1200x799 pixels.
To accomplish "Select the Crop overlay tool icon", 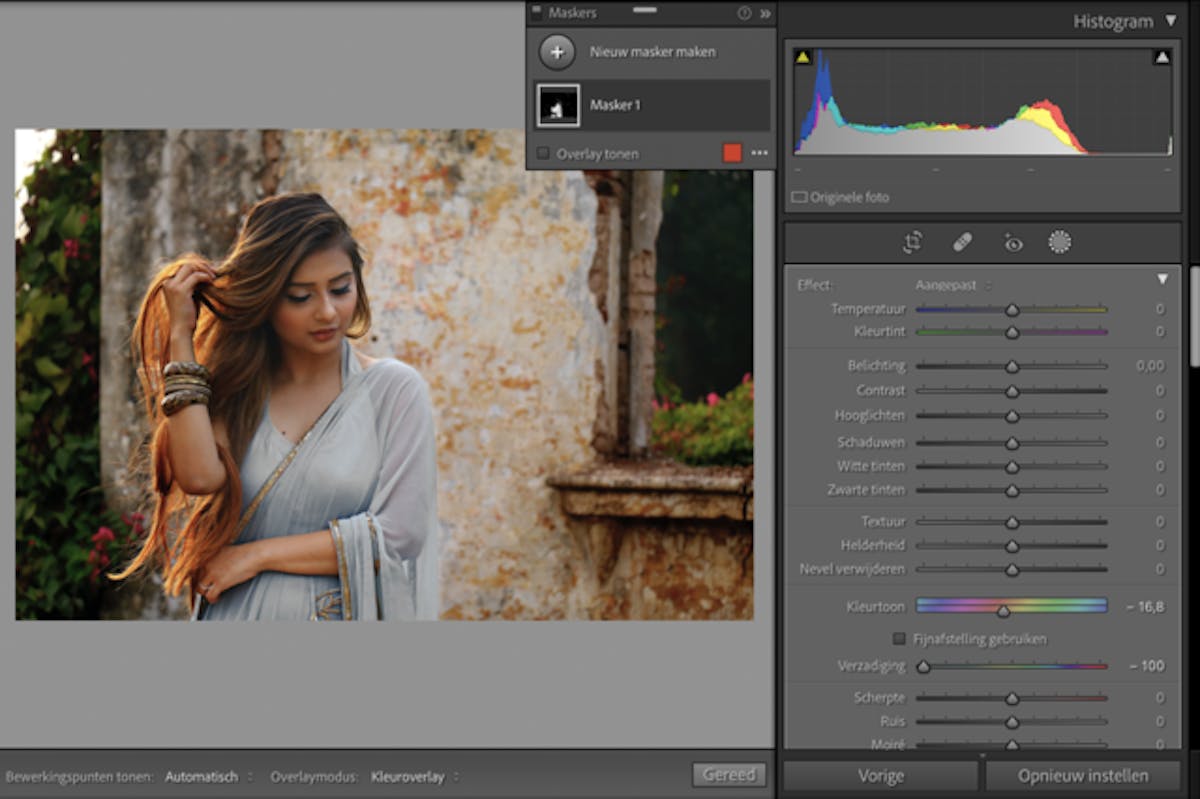I will 912,242.
